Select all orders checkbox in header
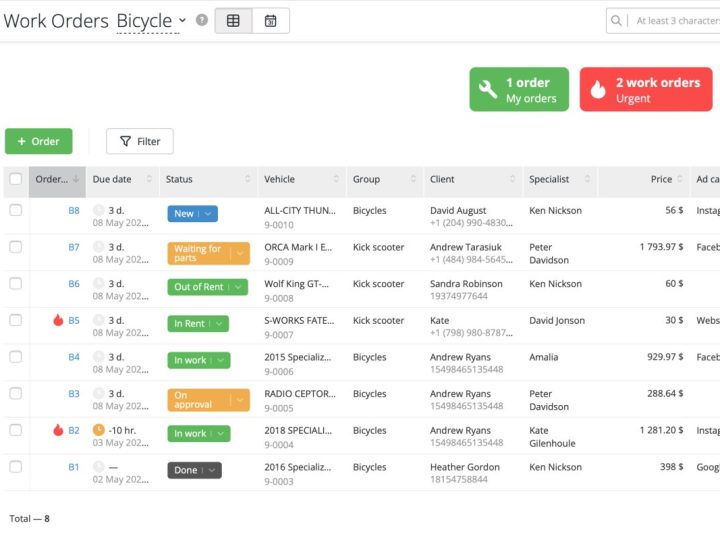Viewport: 720px width, 540px height. 16,179
